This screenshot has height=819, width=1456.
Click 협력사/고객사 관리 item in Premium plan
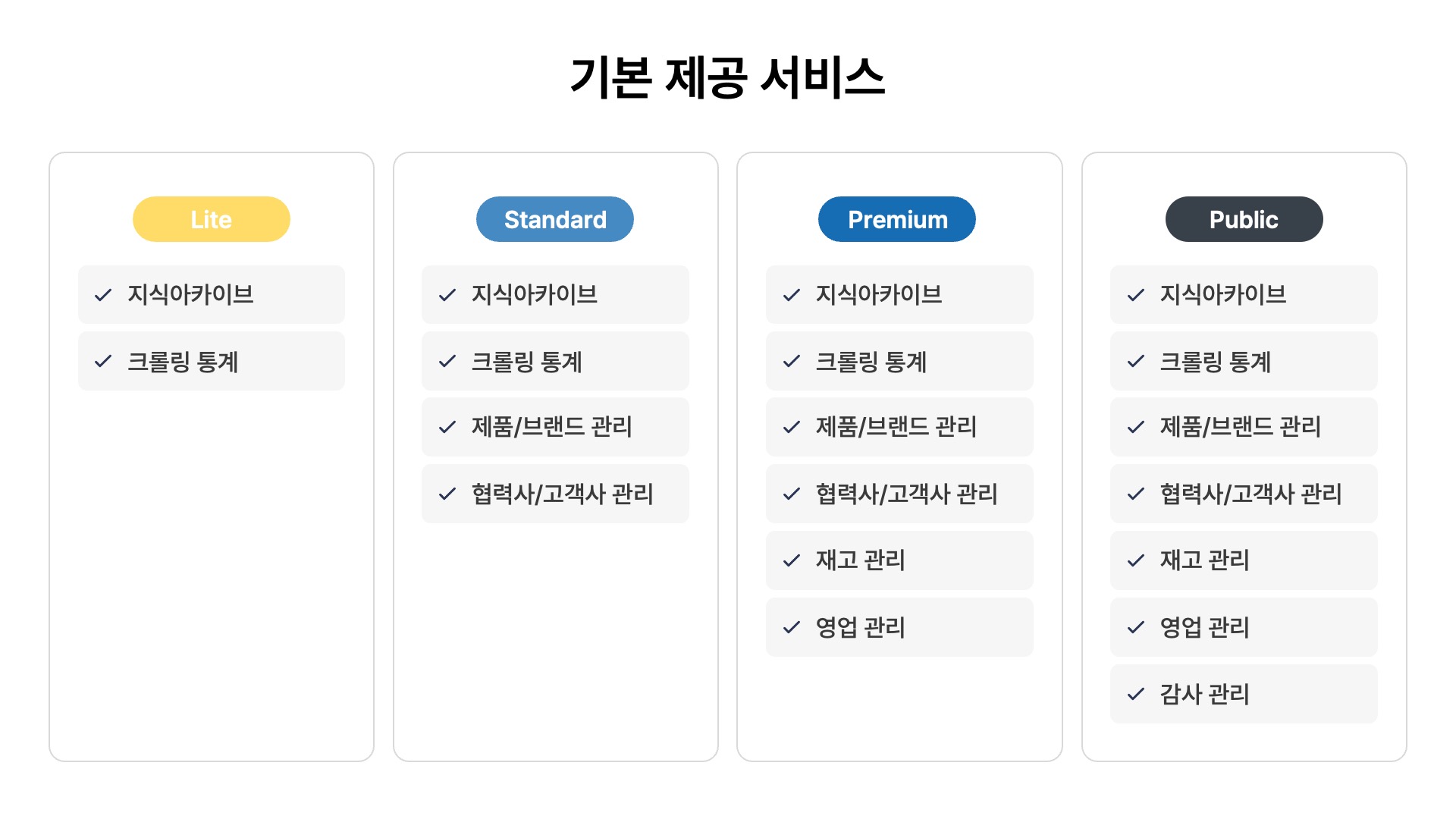(899, 494)
